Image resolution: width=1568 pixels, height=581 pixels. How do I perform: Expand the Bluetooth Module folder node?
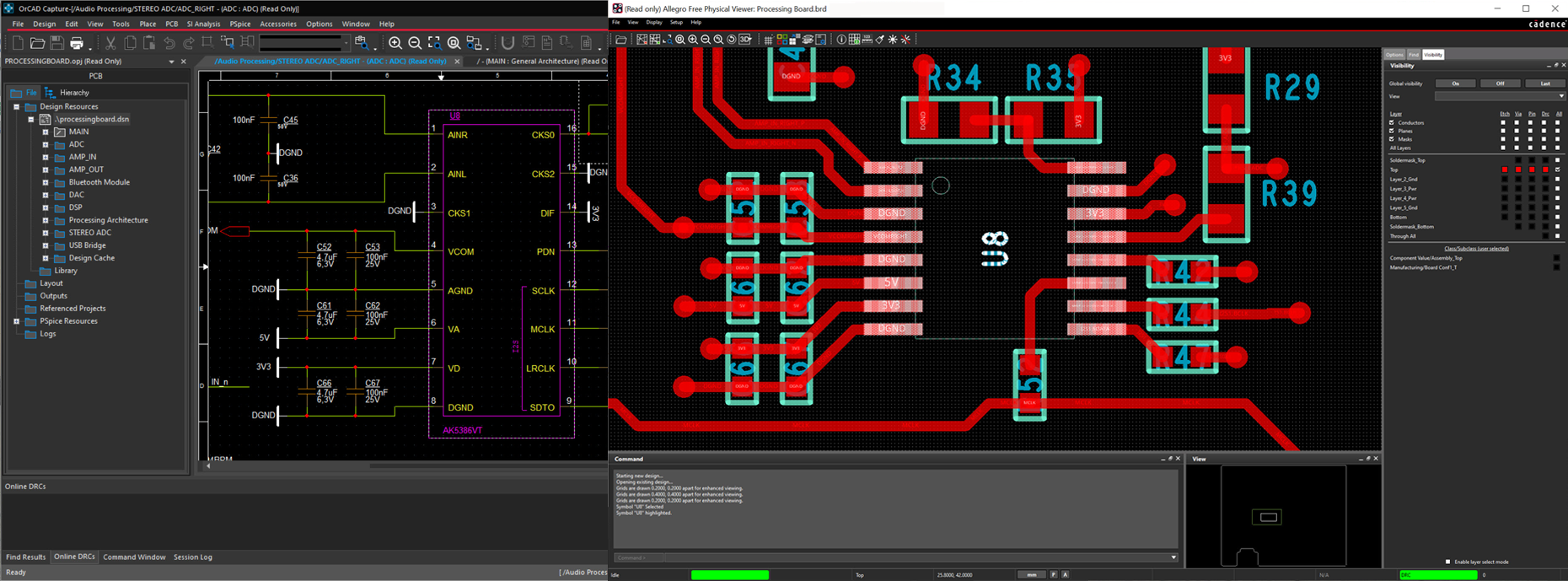[x=46, y=182]
